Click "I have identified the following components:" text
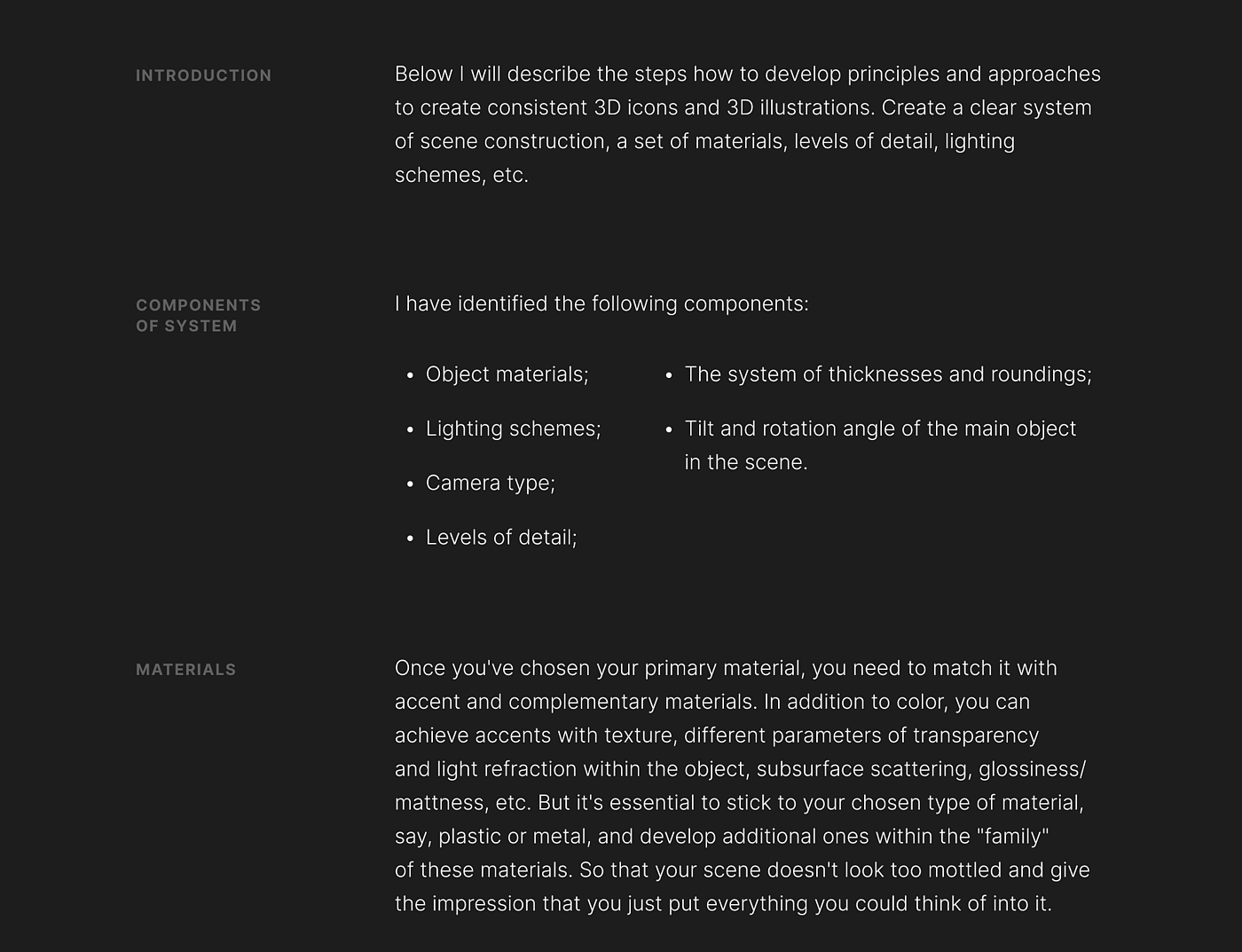 [x=601, y=304]
